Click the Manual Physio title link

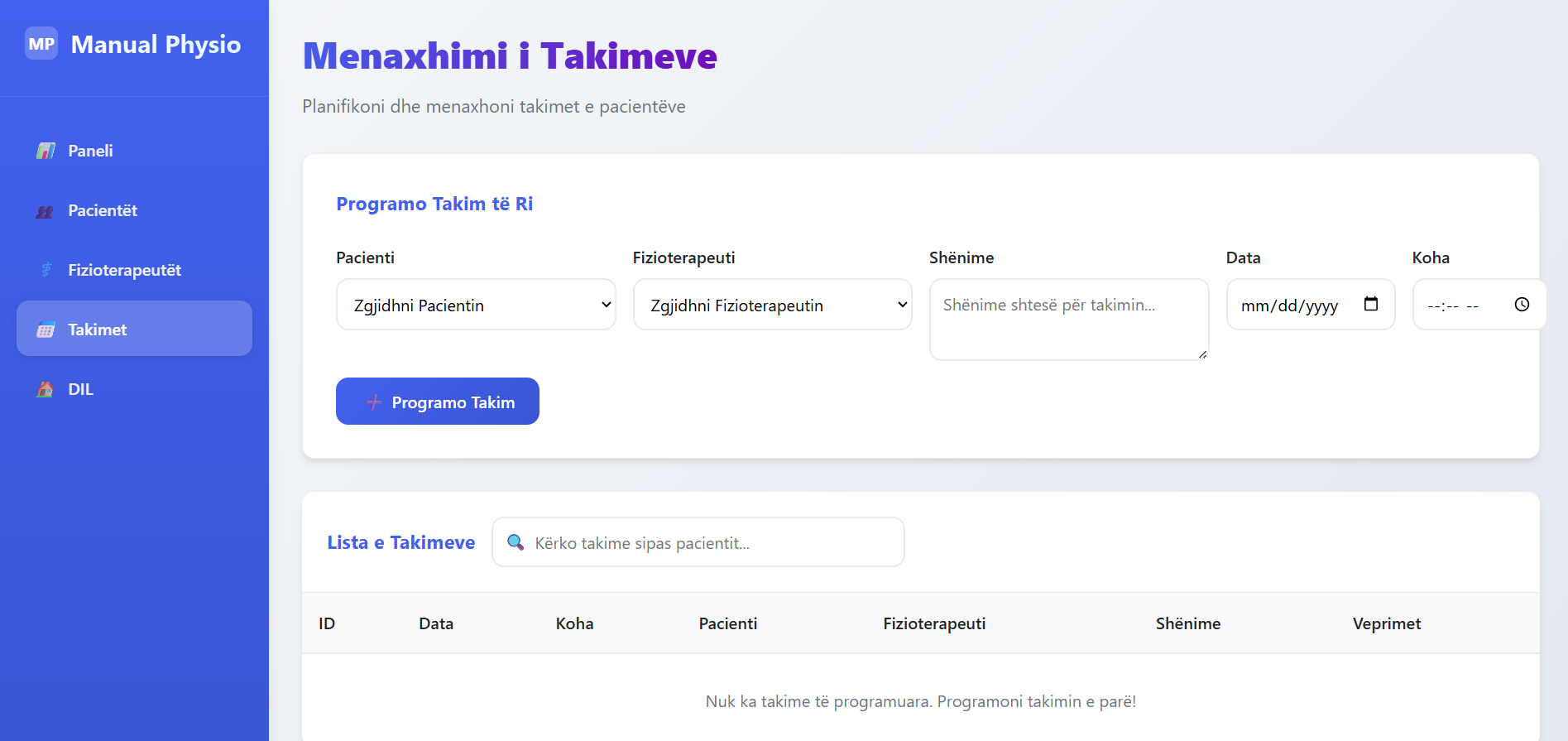click(156, 45)
